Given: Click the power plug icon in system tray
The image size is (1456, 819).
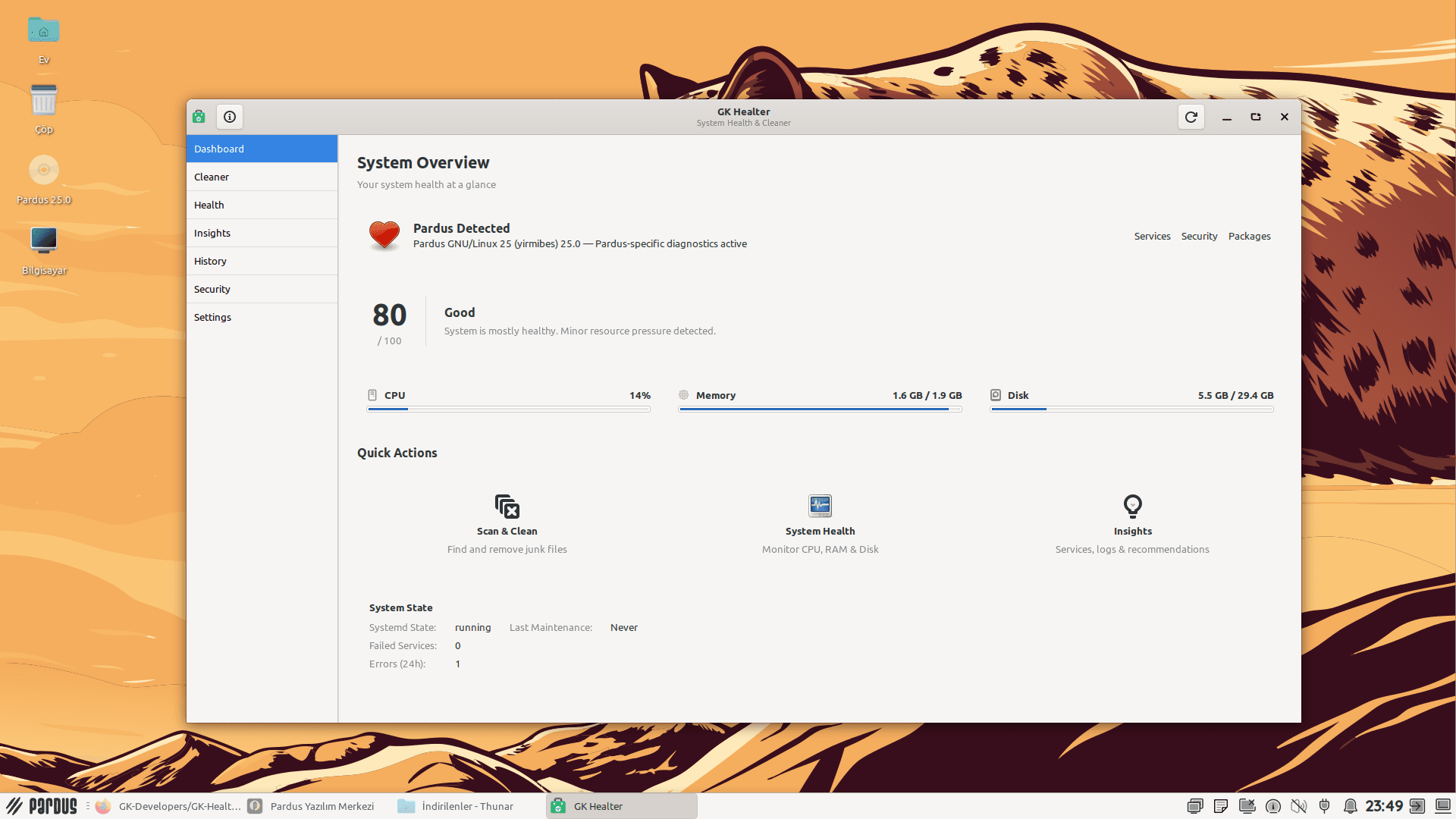Looking at the screenshot, I should click(x=1325, y=806).
